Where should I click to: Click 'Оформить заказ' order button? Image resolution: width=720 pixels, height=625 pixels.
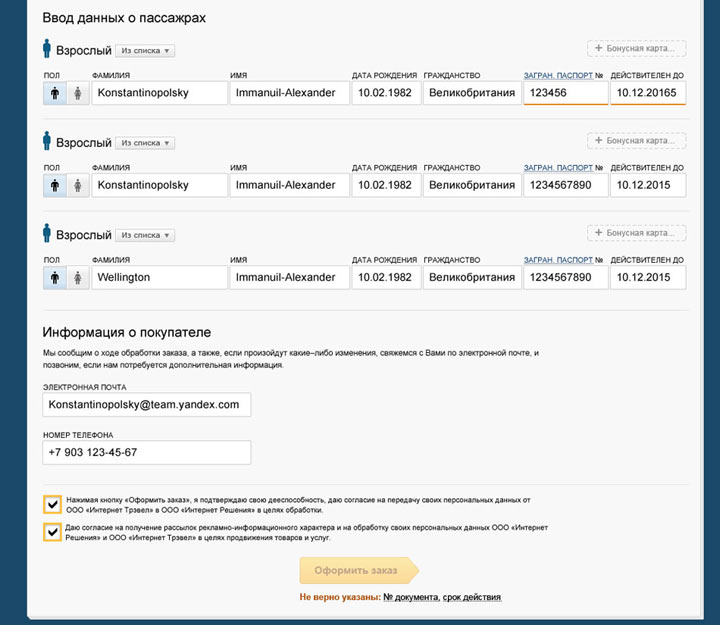(356, 571)
